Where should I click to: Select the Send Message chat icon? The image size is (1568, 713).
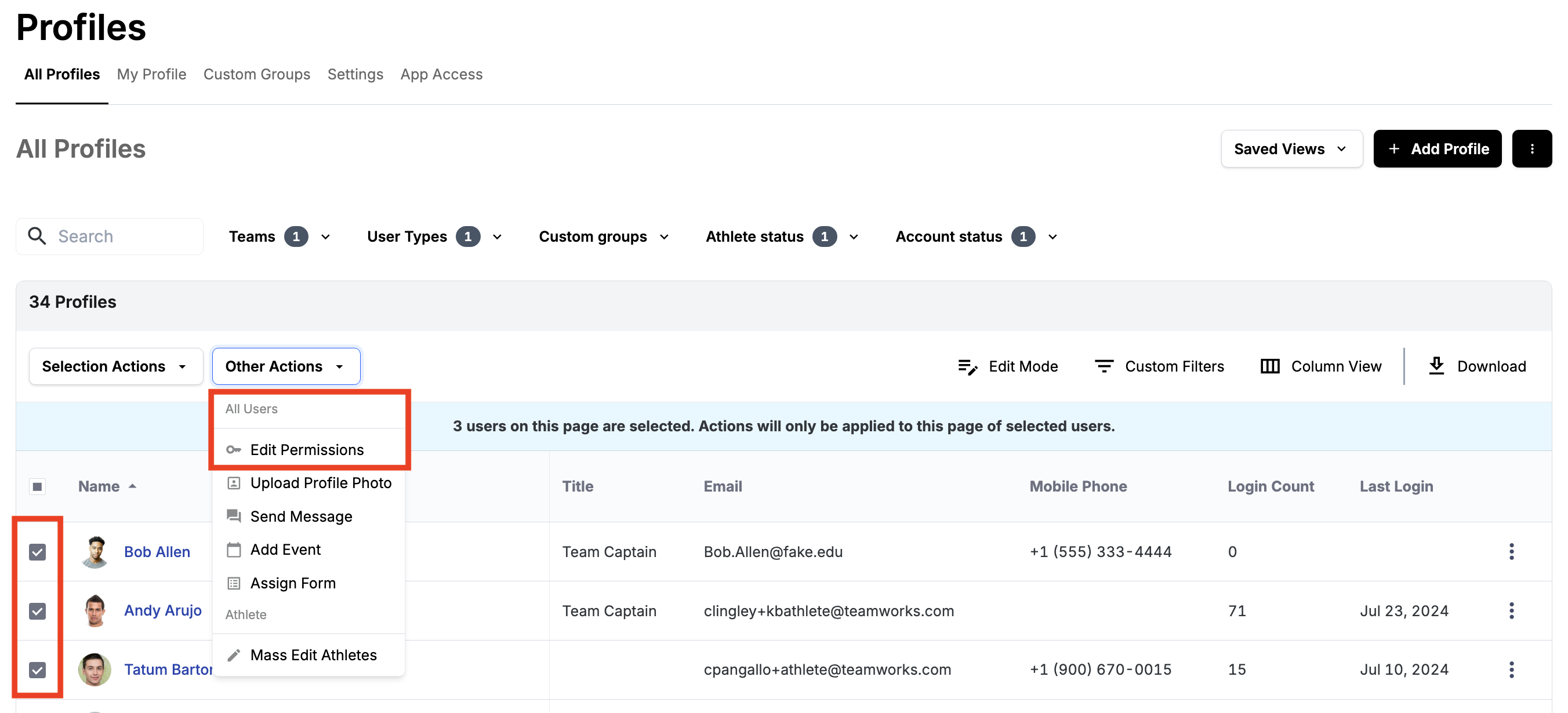[x=234, y=516]
